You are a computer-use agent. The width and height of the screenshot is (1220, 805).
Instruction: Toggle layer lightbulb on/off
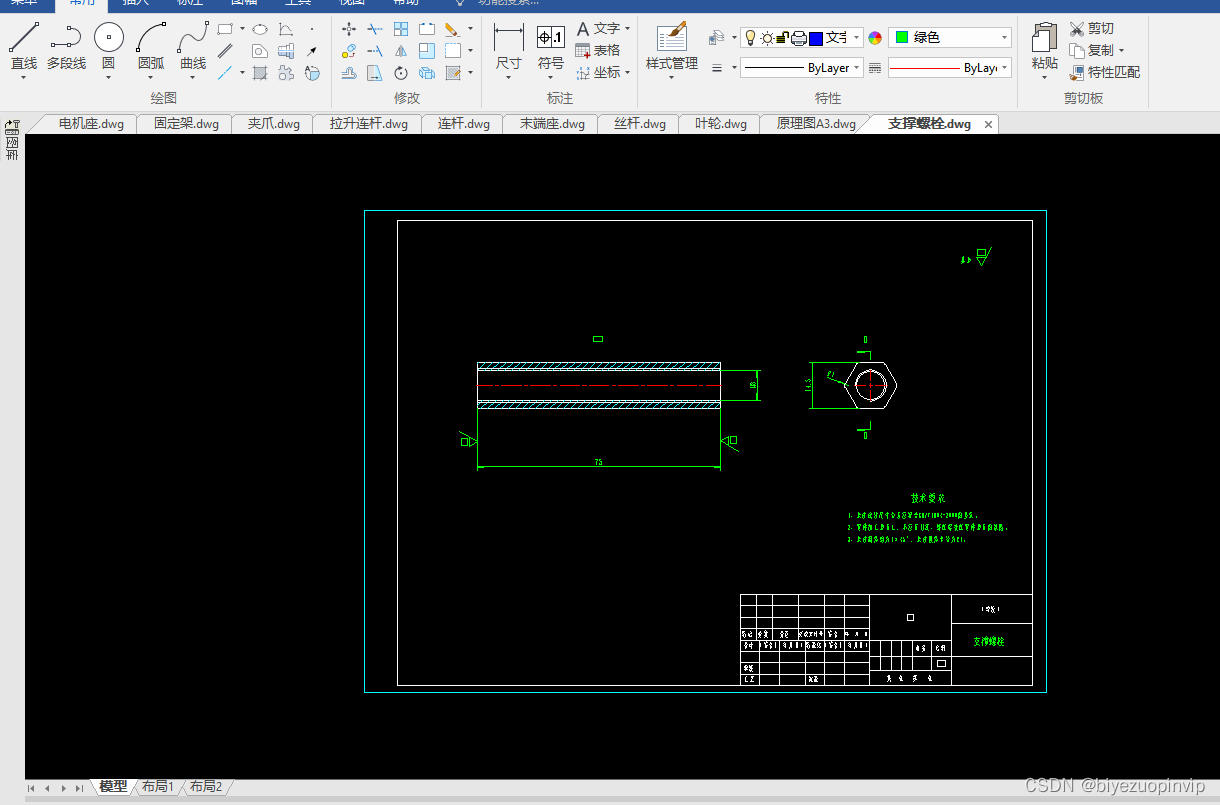coord(751,38)
